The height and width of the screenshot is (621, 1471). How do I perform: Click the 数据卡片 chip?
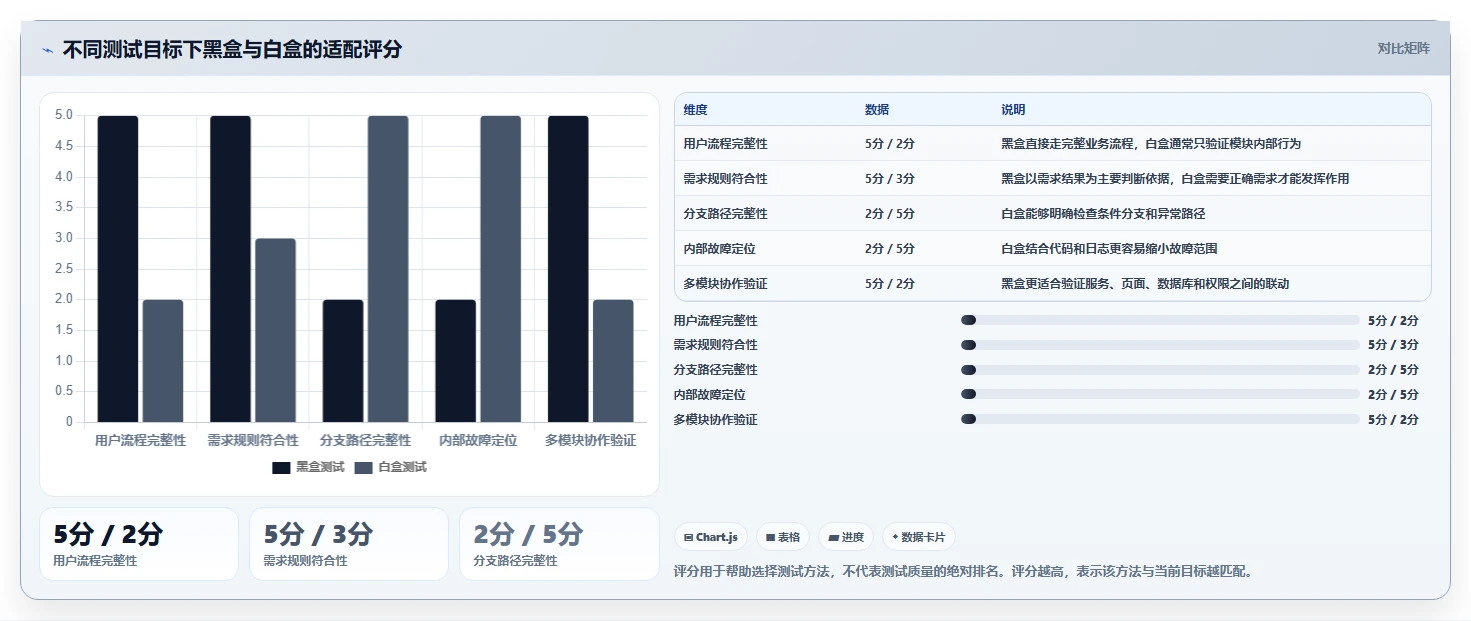[x=919, y=537]
